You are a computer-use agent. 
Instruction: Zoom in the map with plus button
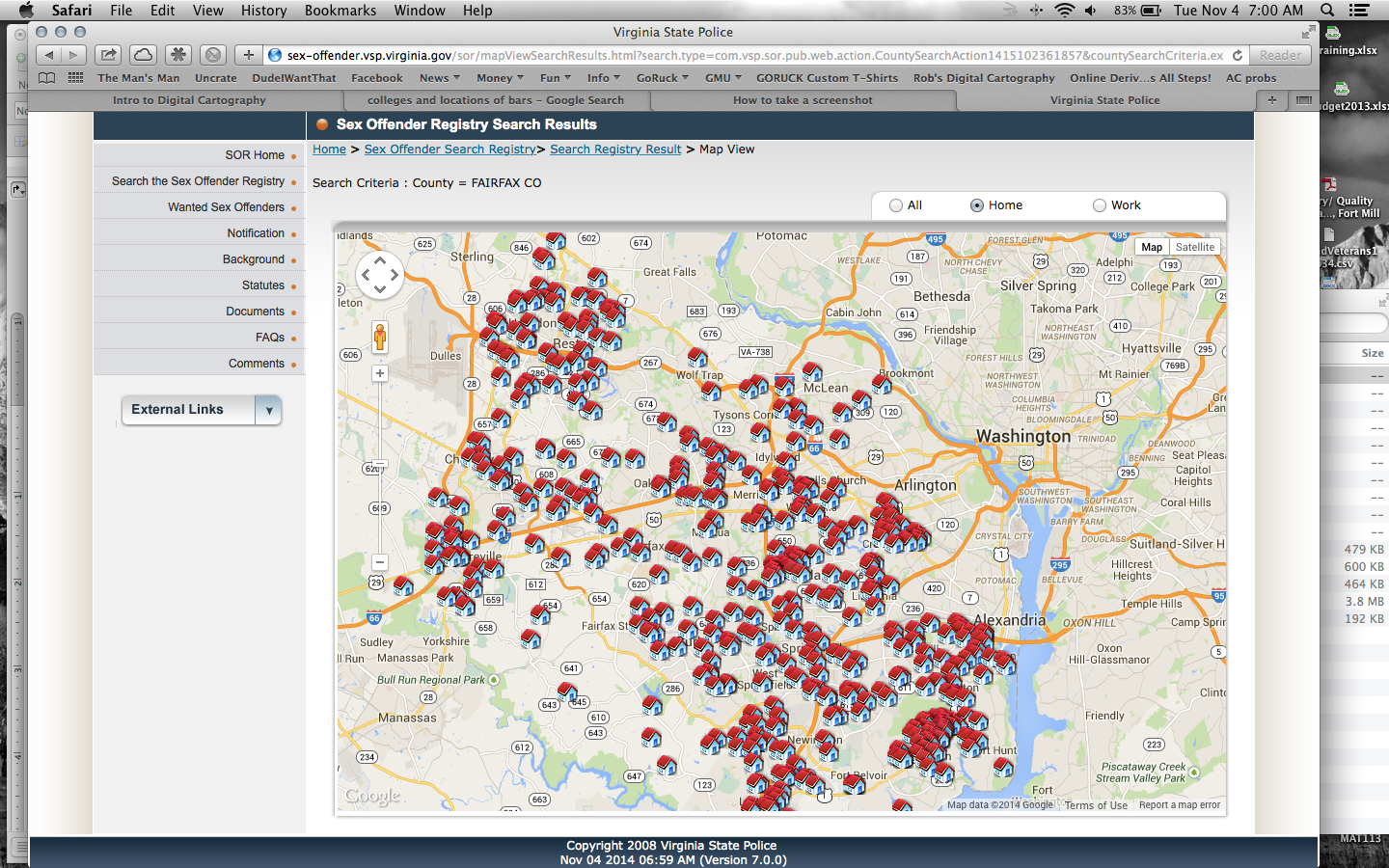(380, 373)
